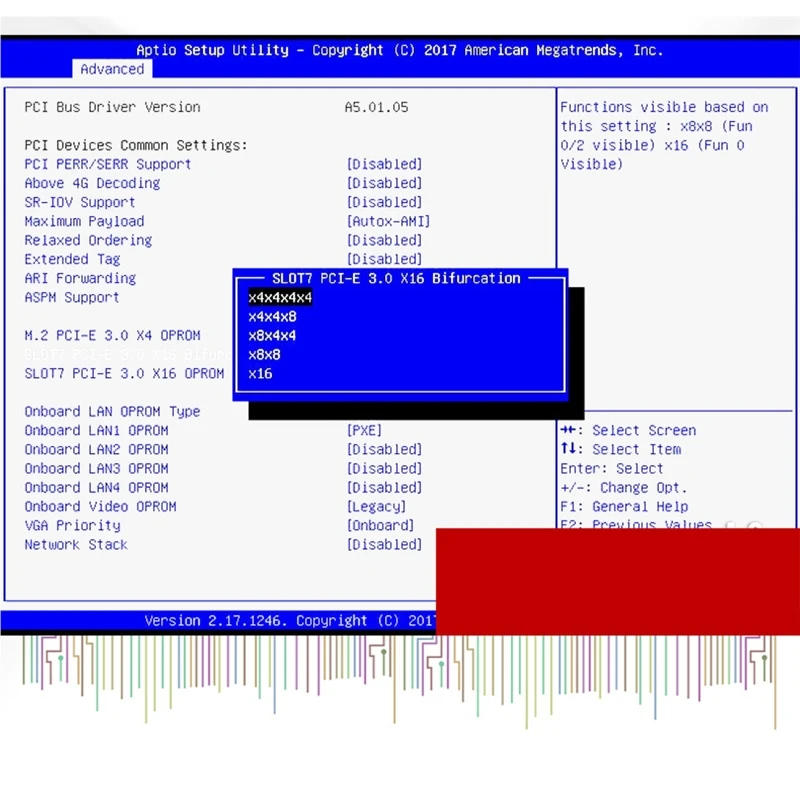Switch to the Advanced tab
The height and width of the screenshot is (800, 800).
point(112,69)
